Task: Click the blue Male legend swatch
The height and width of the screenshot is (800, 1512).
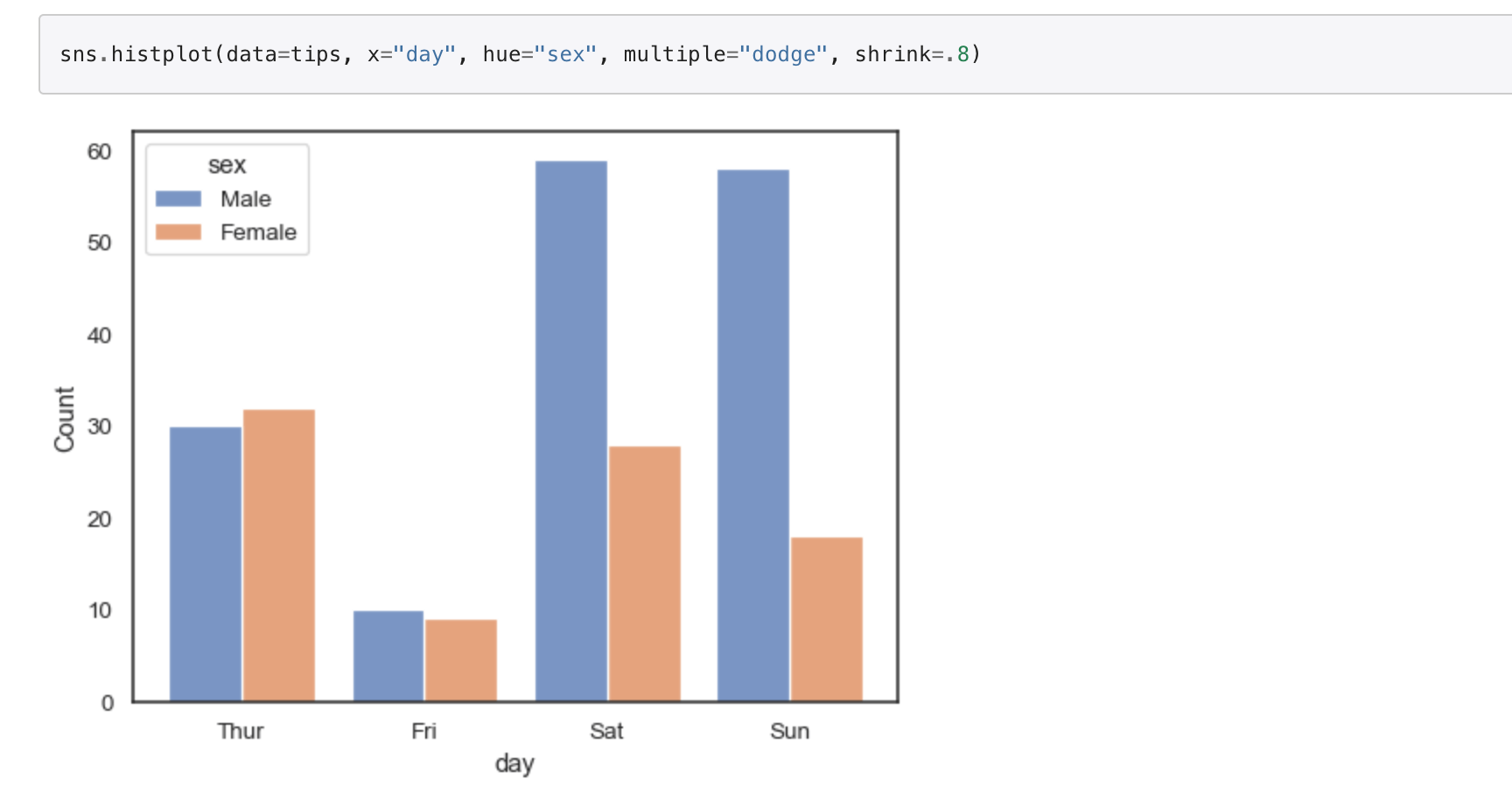Action: point(178,198)
